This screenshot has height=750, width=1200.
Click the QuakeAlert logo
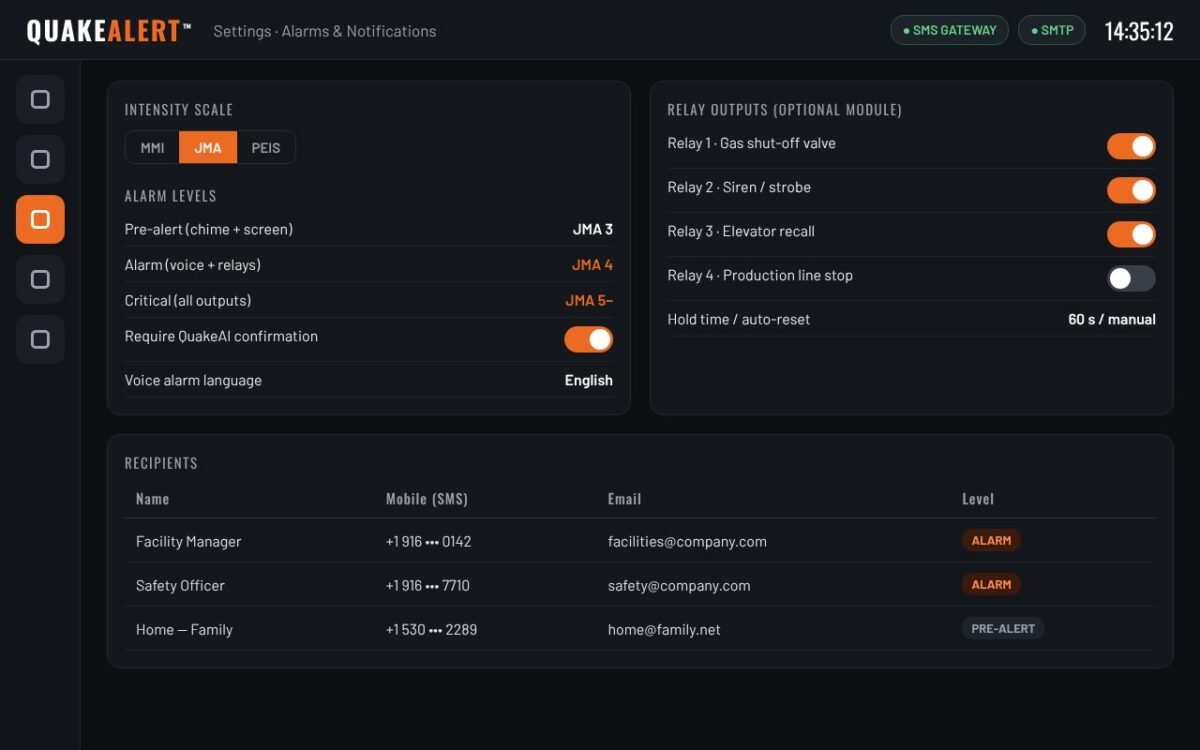coord(109,31)
